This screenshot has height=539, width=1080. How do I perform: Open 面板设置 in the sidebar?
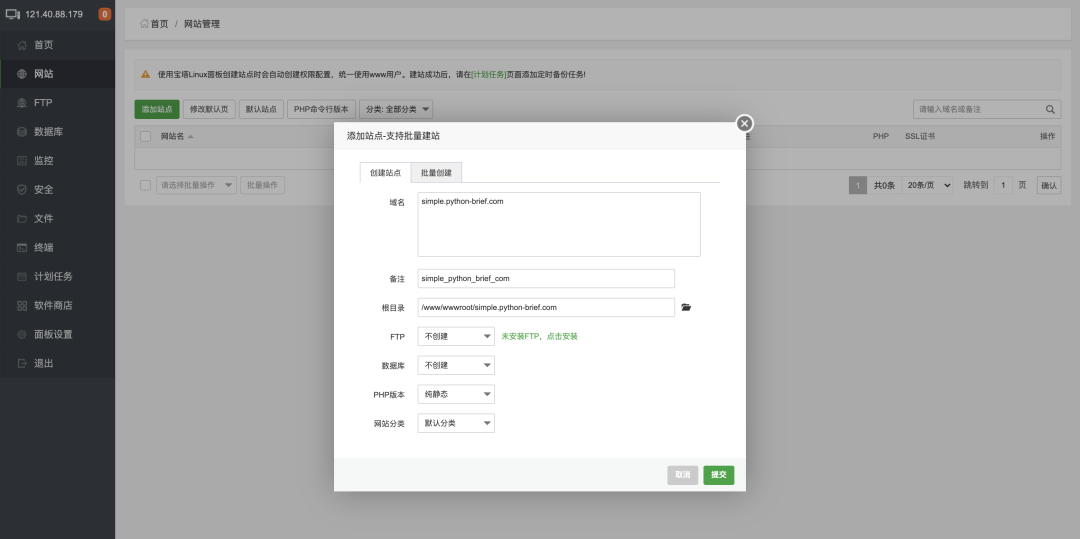pyautogui.click(x=52, y=334)
